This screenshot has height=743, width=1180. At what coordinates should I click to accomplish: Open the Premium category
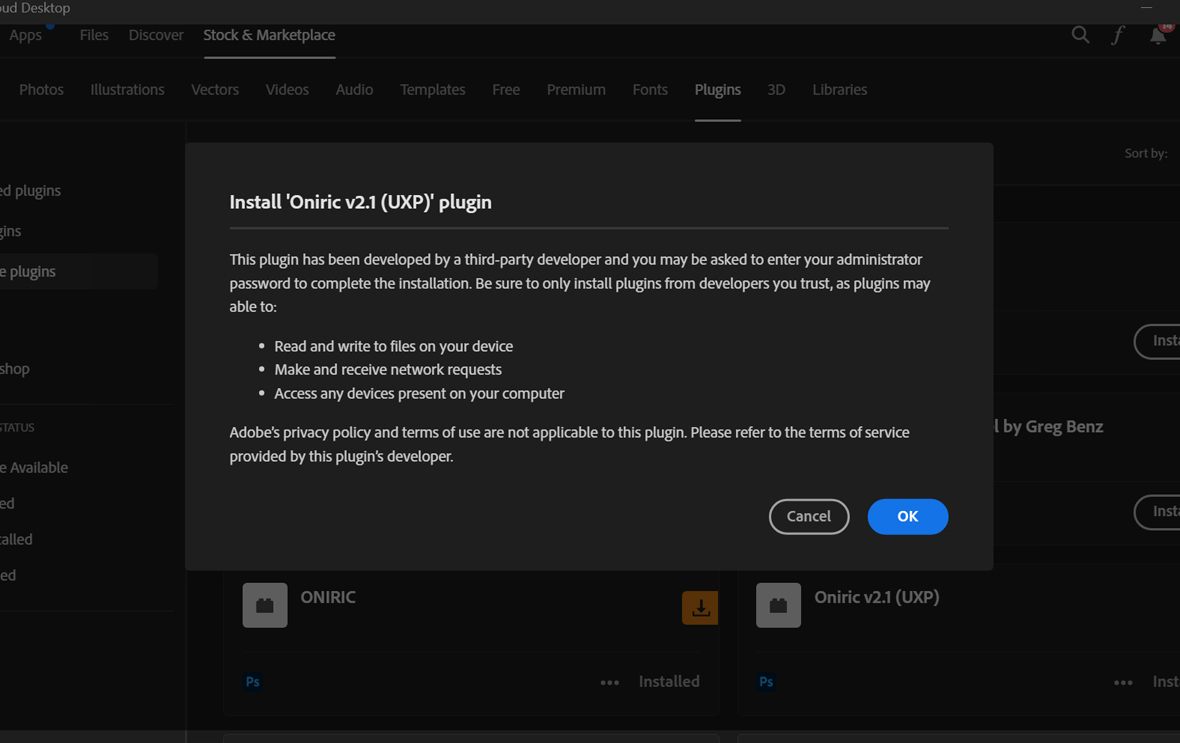pos(576,90)
